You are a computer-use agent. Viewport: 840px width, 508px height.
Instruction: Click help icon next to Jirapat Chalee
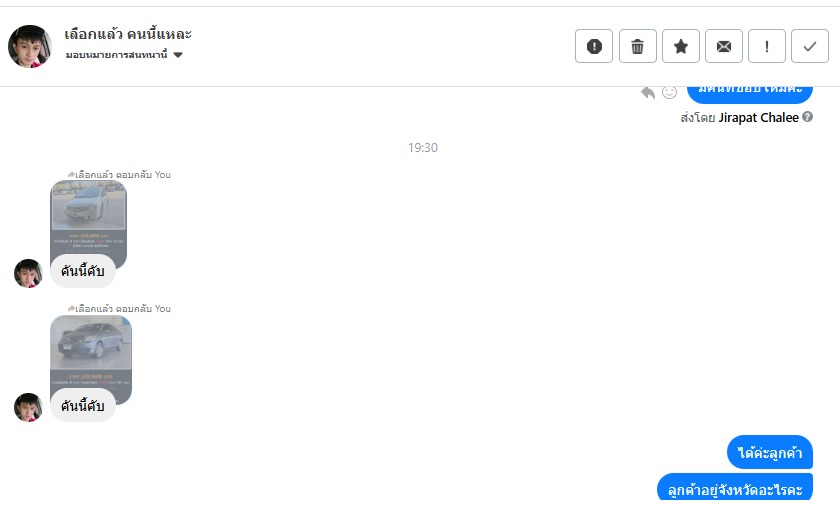tap(807, 117)
